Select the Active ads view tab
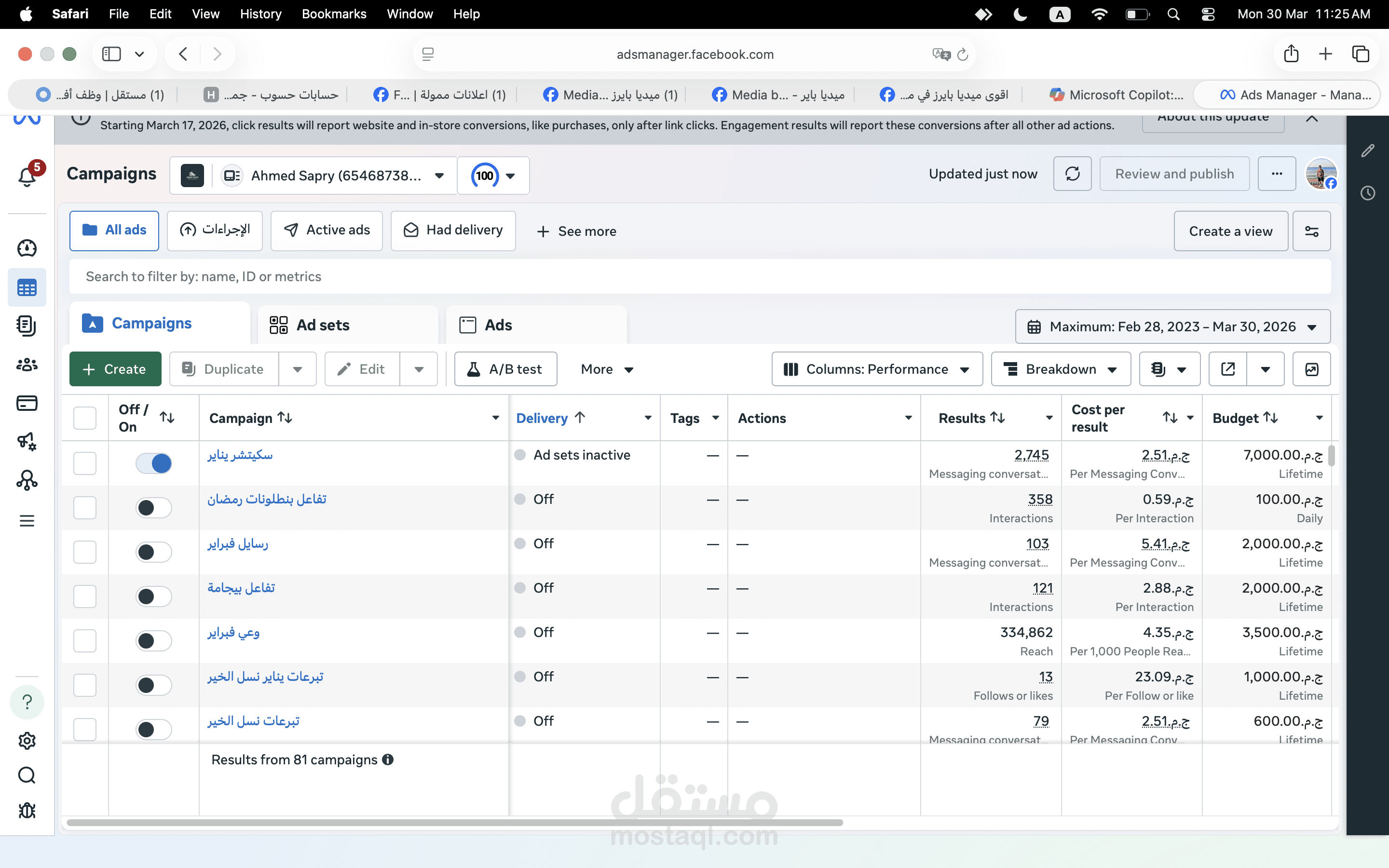The image size is (1389, 868). [327, 231]
